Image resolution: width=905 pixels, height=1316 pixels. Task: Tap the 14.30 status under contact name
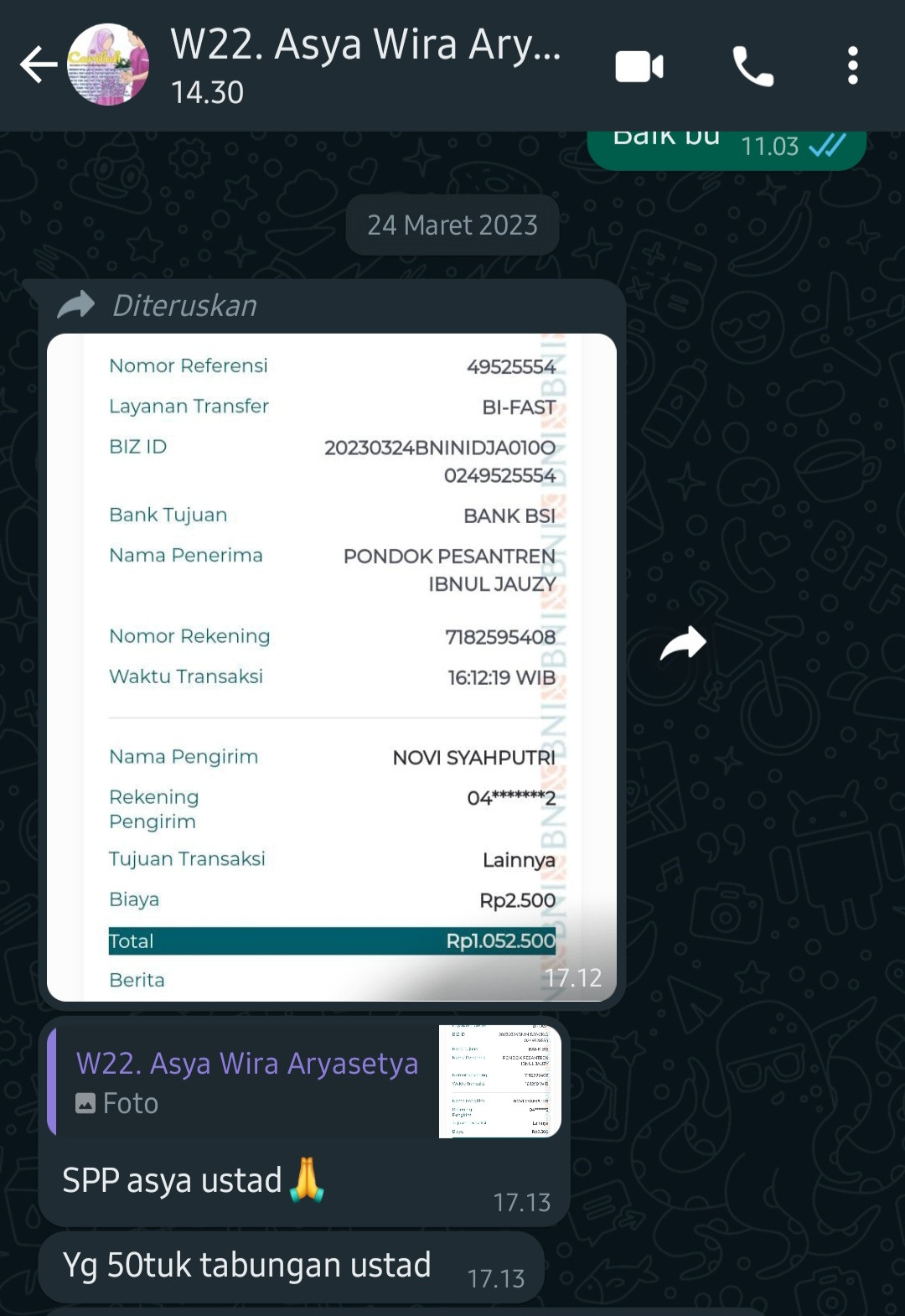tap(207, 92)
